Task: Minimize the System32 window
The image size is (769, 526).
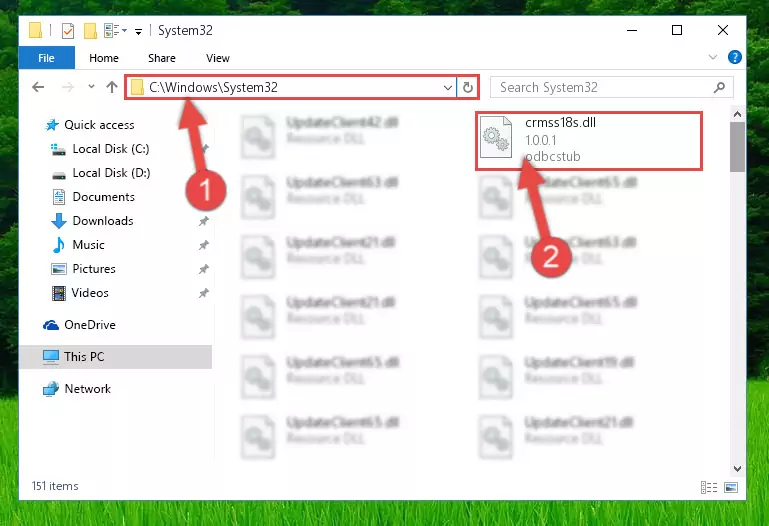Action: [632, 30]
